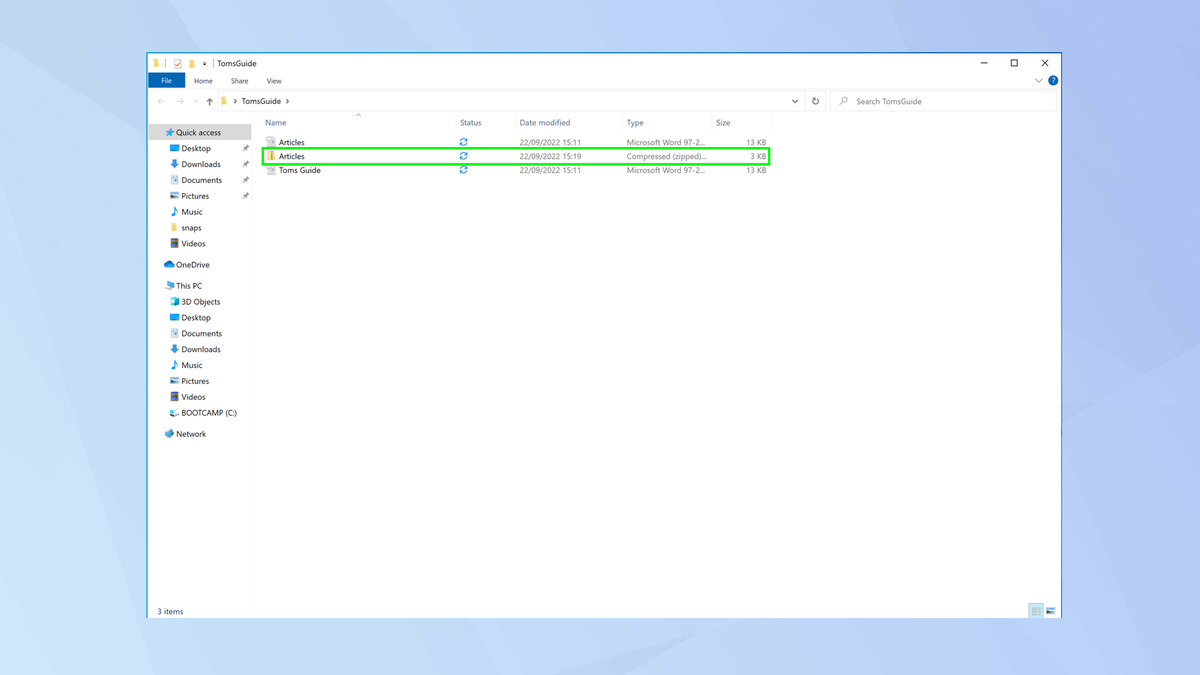Open the address bar previous locations dropdown
This screenshot has height=675, width=1200.
795,101
